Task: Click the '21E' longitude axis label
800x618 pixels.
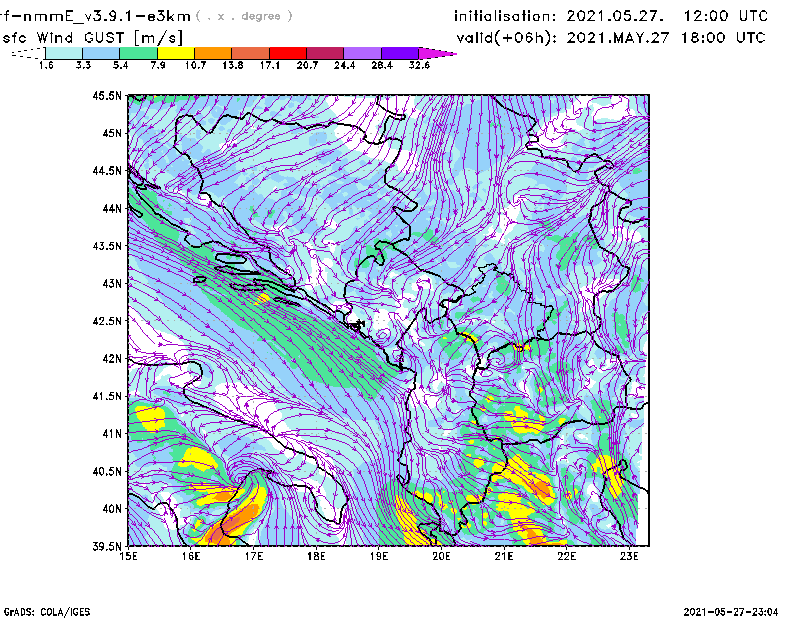Action: point(504,556)
